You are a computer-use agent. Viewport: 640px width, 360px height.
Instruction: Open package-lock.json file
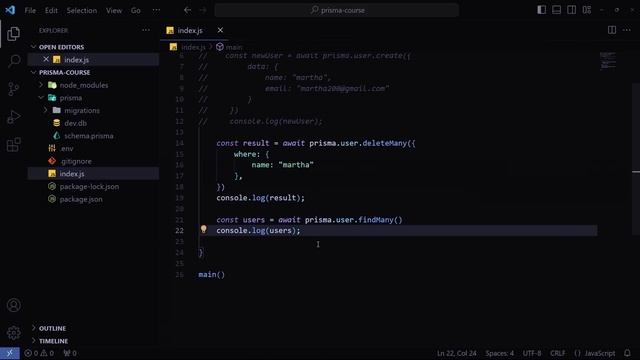pos(89,187)
